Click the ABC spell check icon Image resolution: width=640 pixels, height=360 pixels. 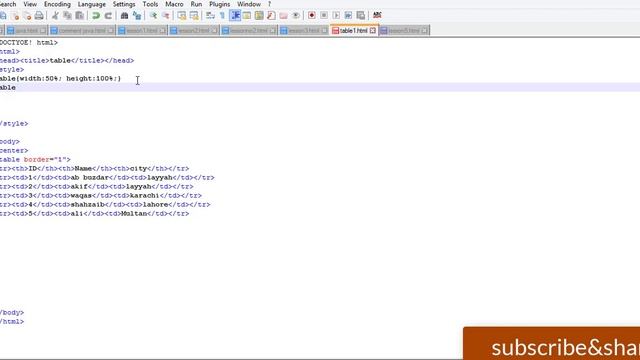(377, 15)
